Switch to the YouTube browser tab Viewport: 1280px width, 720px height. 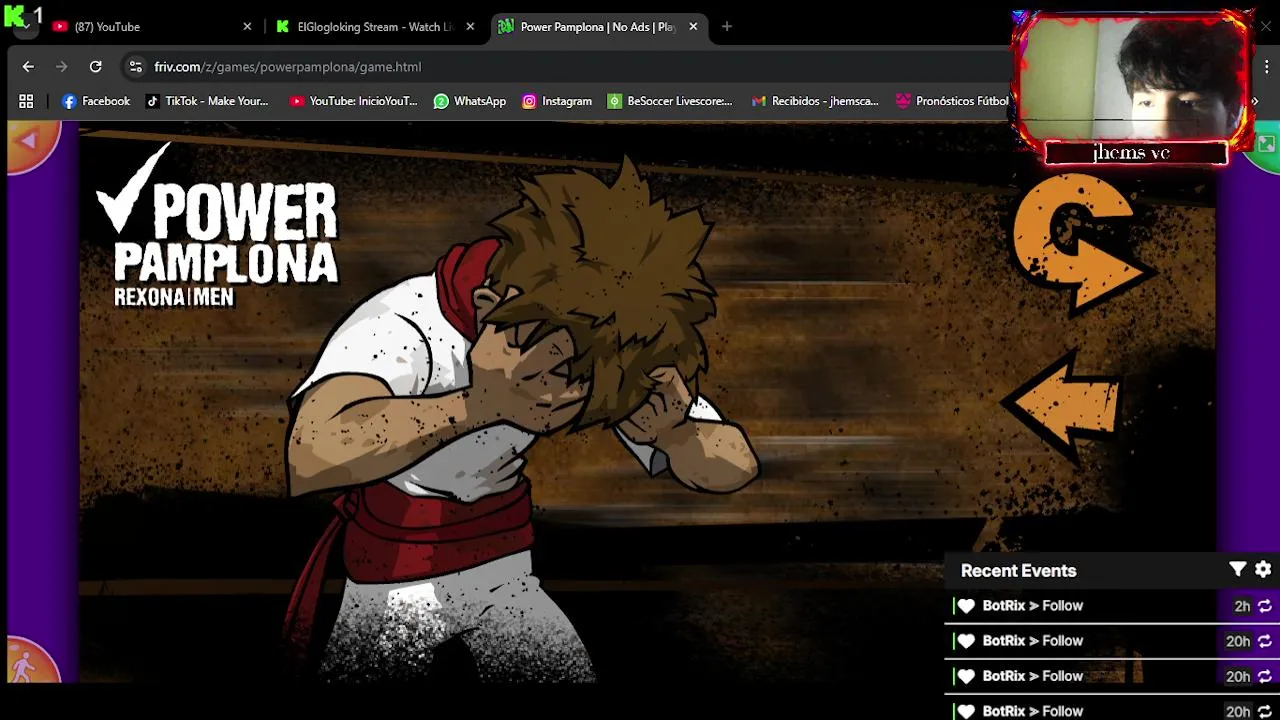150,27
